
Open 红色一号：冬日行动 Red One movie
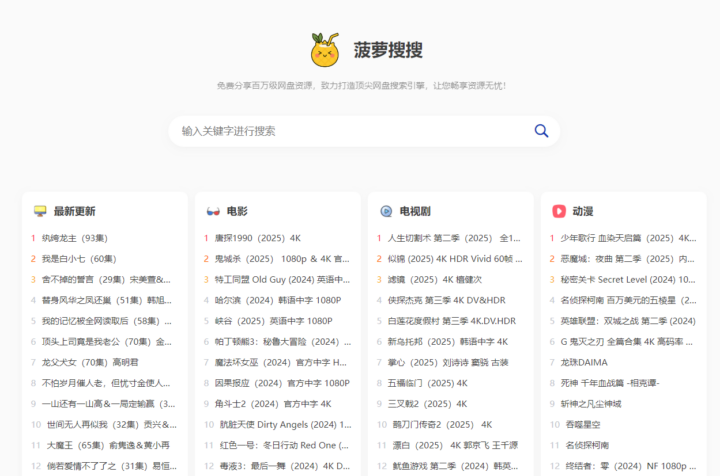tap(284, 445)
